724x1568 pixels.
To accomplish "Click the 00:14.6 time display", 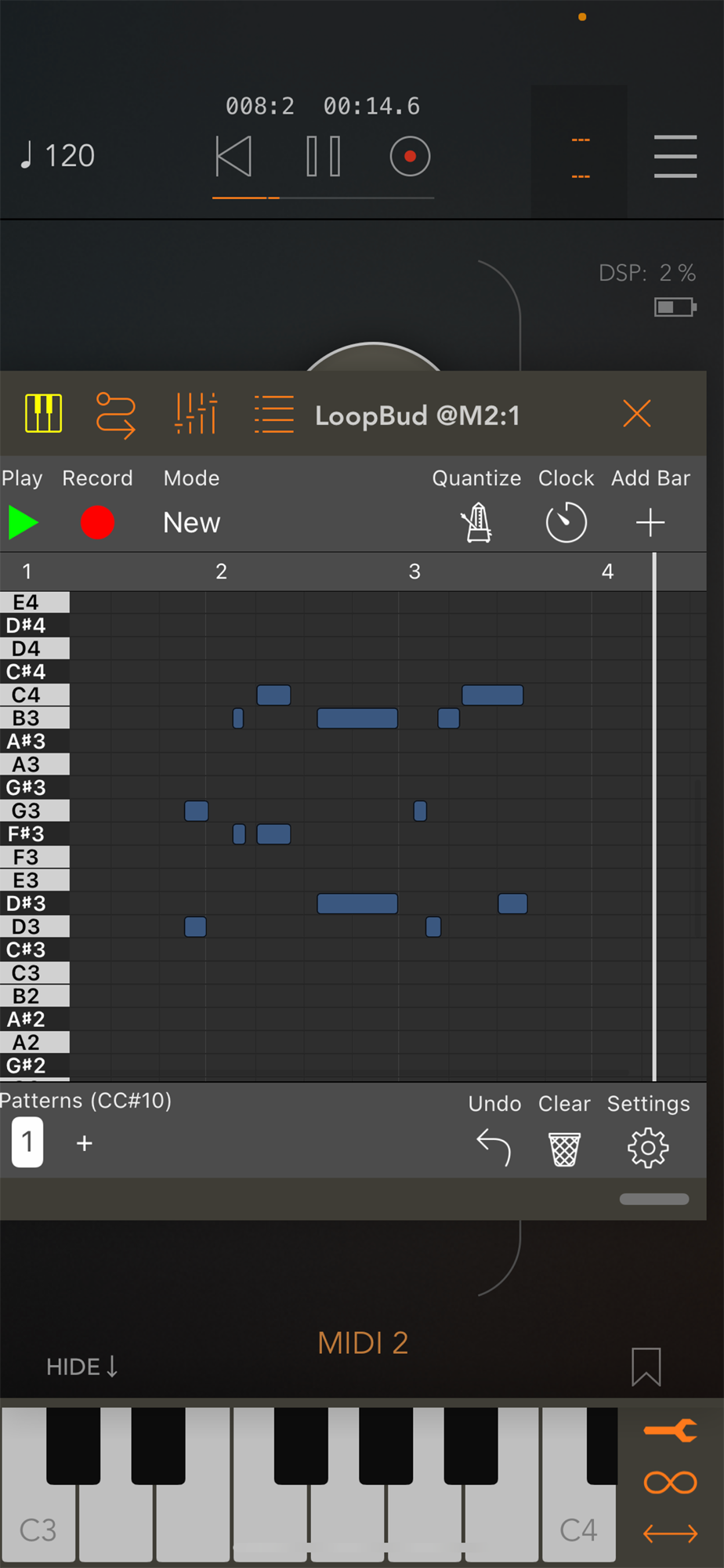I will coord(372,106).
